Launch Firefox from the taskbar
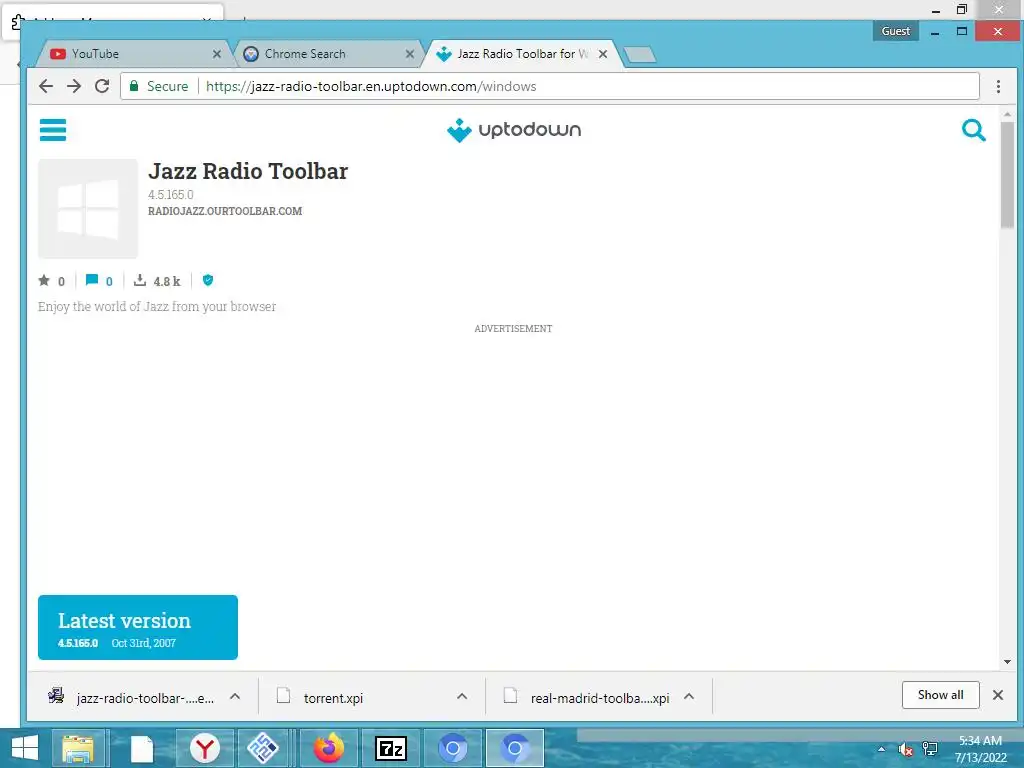The image size is (1024, 768). 328,748
